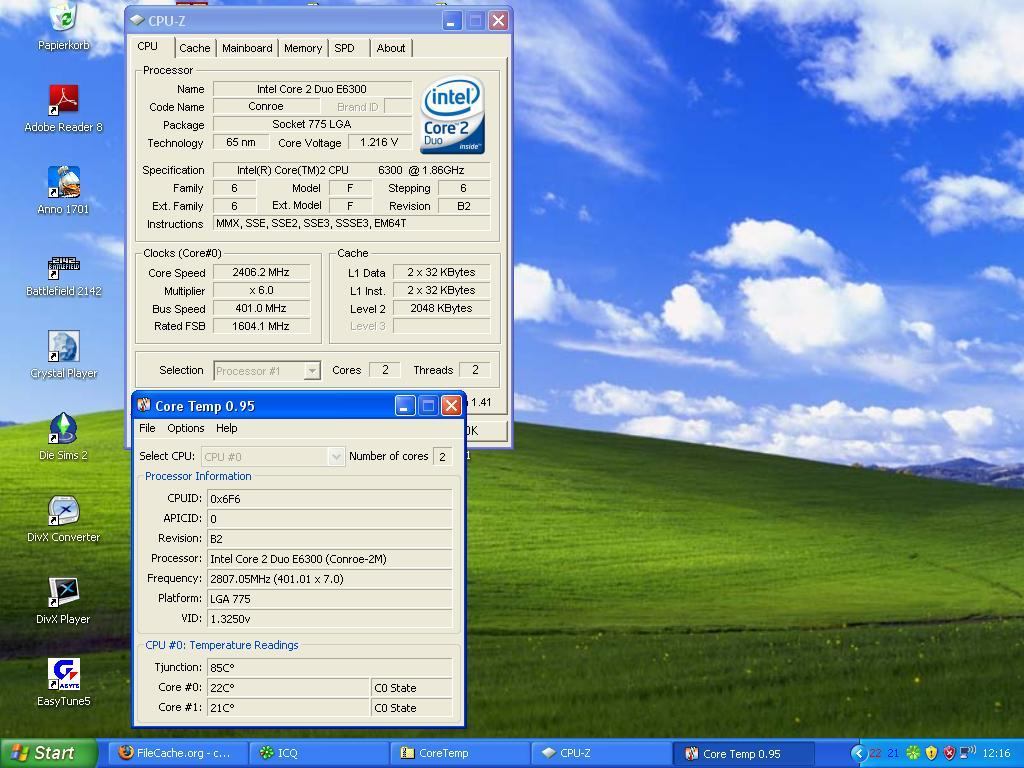
Task: Open the Options menu in Core Temp
Action: point(185,428)
